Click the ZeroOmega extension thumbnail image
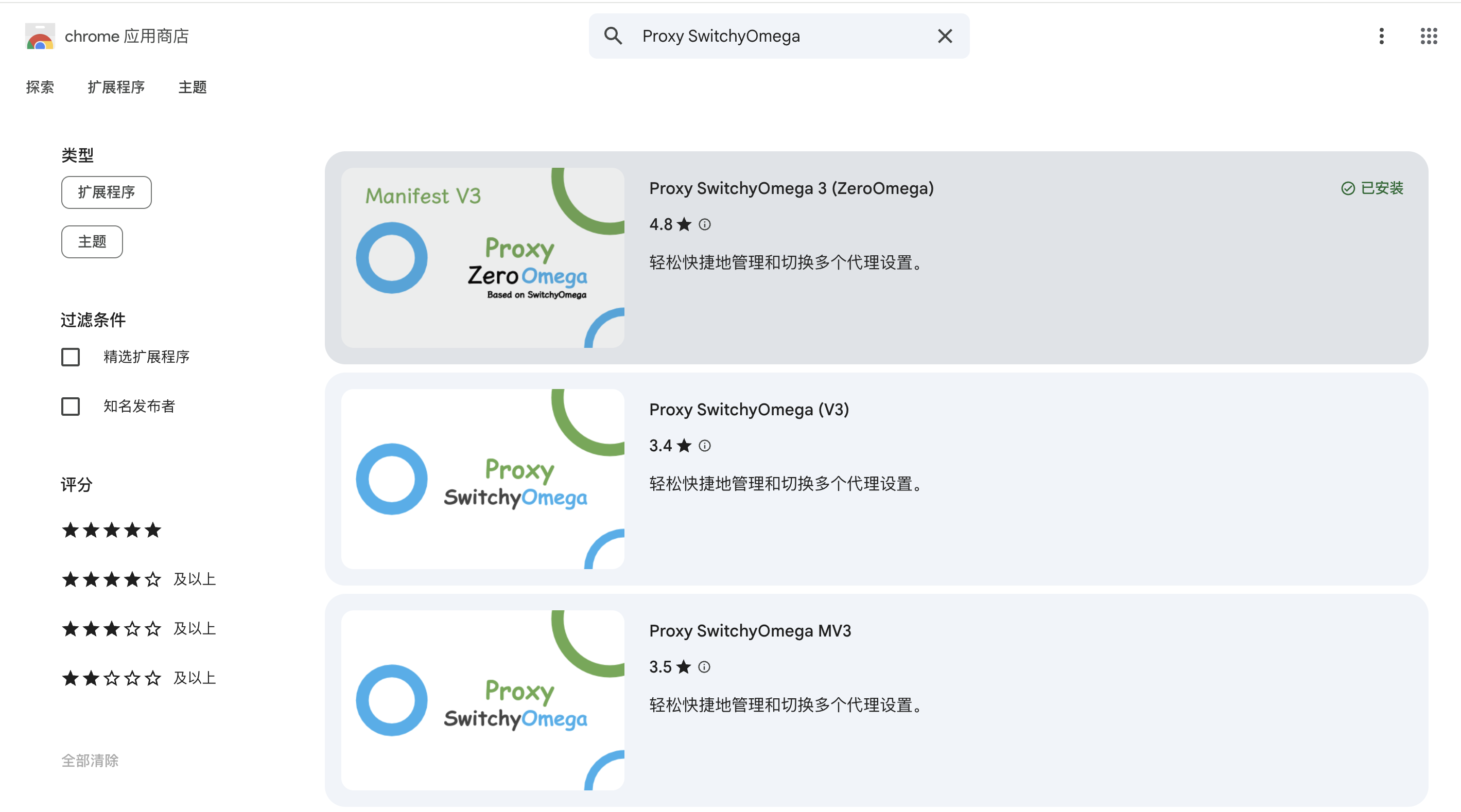1461x812 pixels. (483, 257)
